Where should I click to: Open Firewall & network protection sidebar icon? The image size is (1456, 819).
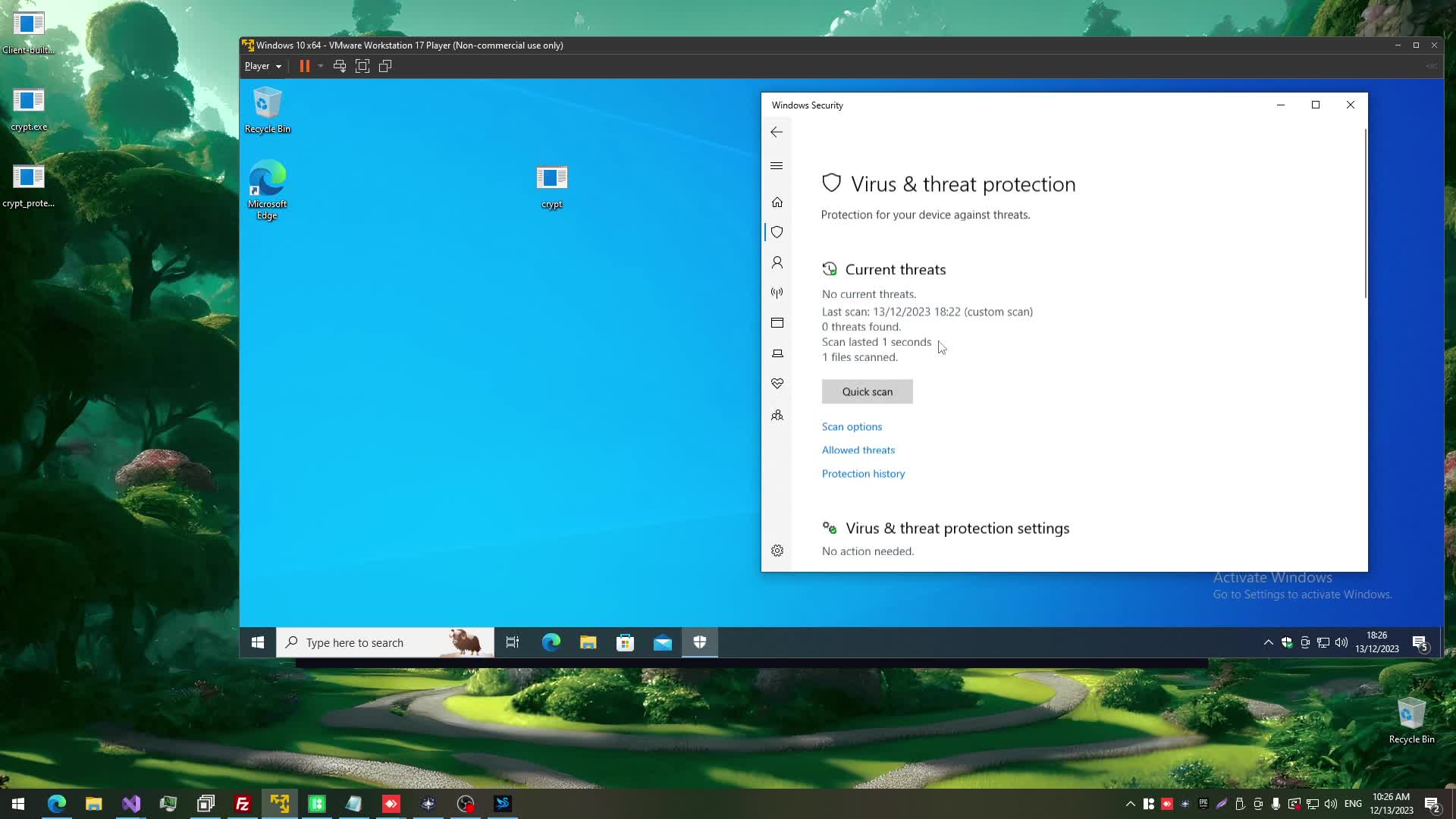point(777,293)
